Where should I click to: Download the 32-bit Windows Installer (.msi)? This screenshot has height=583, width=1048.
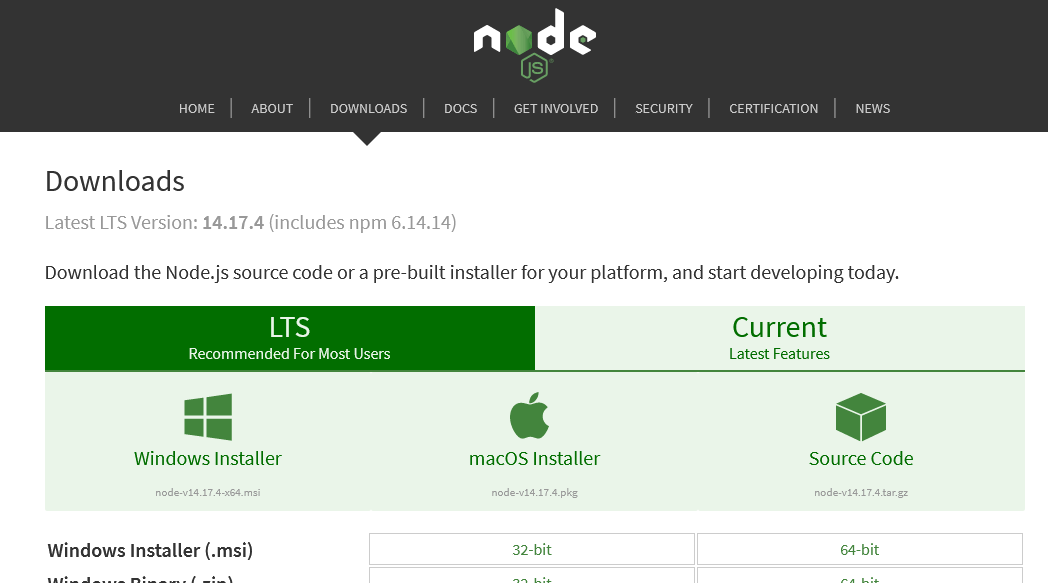click(x=532, y=550)
